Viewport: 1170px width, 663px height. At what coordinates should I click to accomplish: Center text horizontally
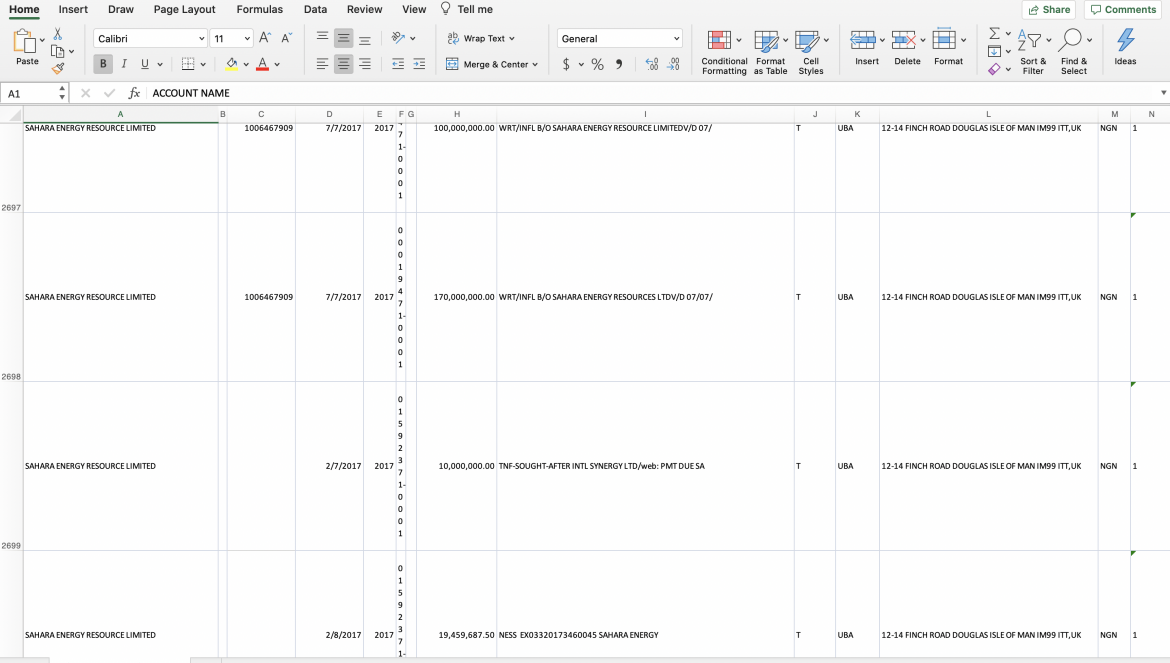click(343, 64)
